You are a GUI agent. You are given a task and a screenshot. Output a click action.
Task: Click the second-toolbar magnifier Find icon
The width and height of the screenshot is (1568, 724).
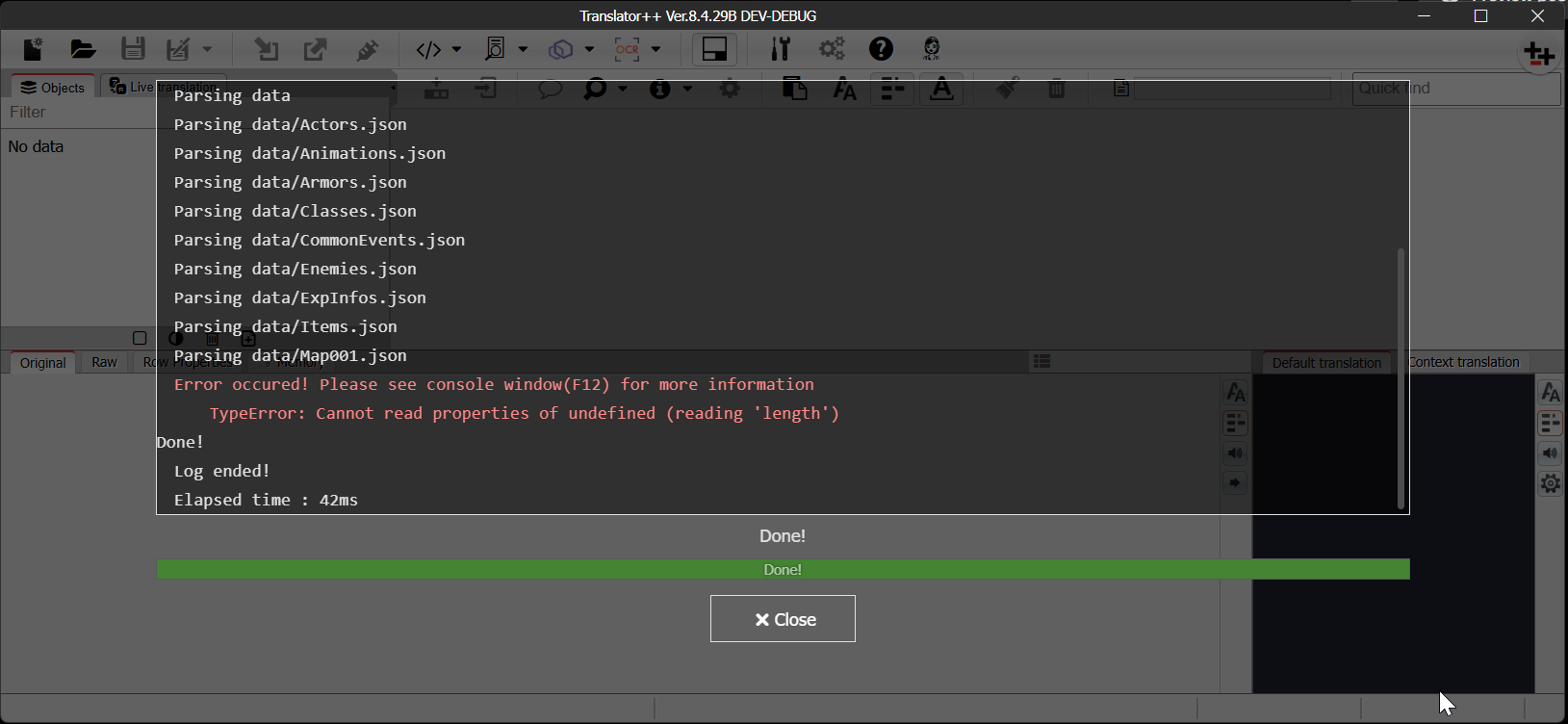pyautogui.click(x=596, y=90)
